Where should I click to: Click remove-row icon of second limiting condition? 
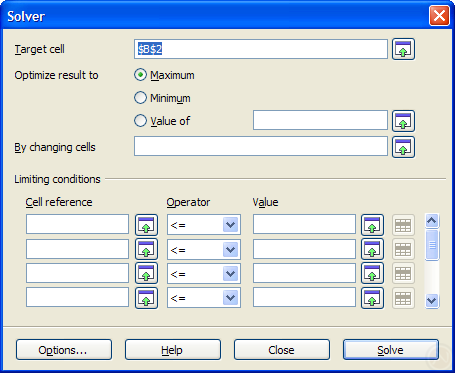click(403, 249)
